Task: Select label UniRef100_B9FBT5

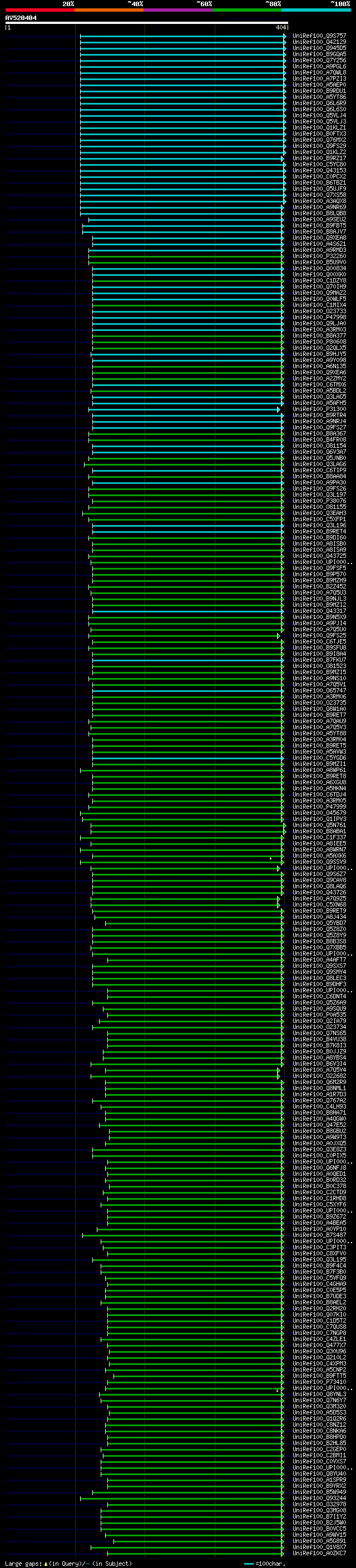Action: tap(319, 226)
